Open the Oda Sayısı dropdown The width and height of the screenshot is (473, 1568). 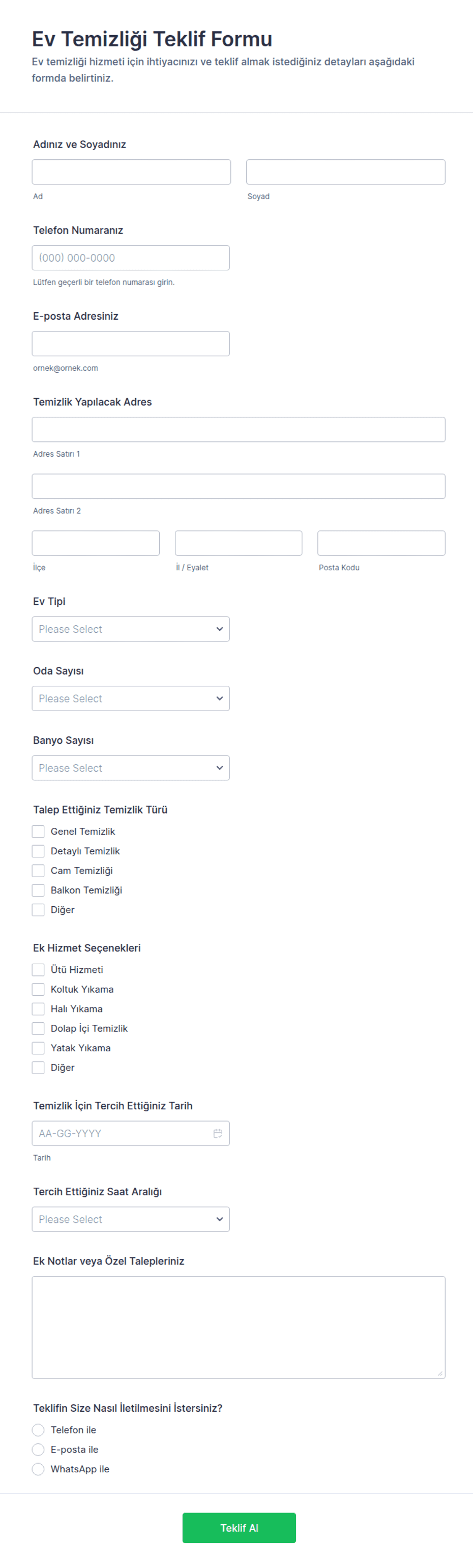pos(131,698)
